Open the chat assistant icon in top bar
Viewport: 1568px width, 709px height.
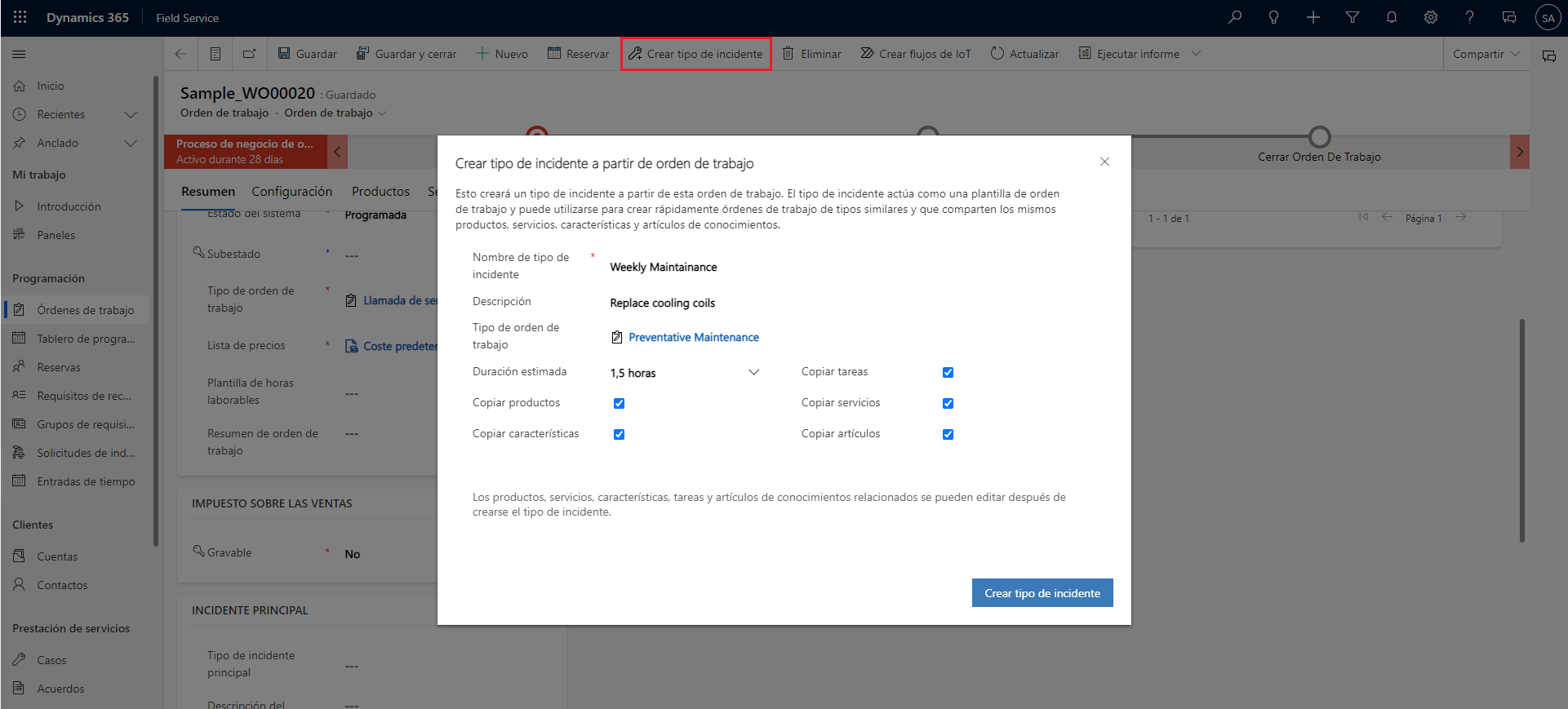pyautogui.click(x=1509, y=17)
